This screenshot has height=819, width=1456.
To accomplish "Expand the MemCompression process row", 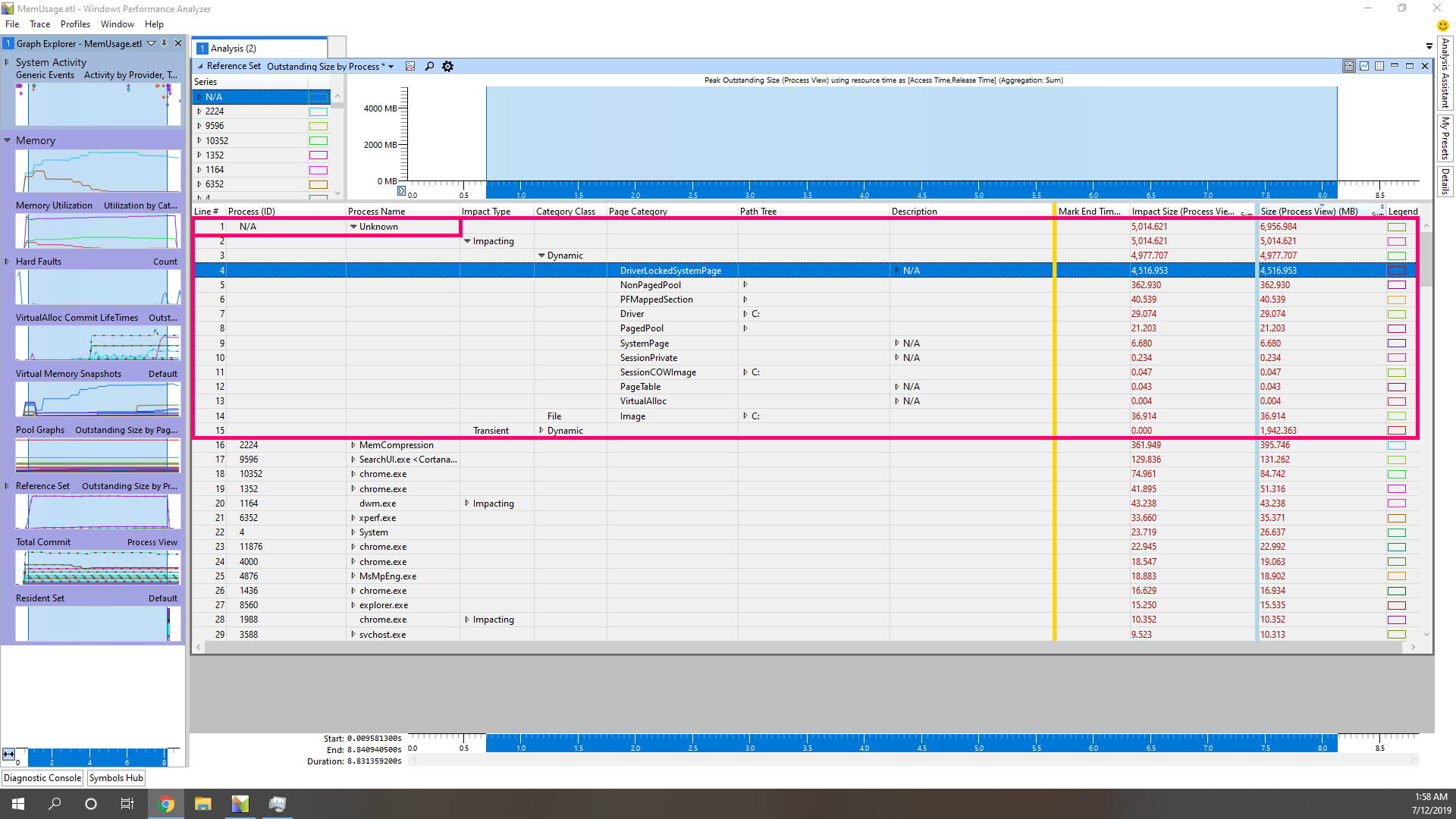I will point(353,445).
